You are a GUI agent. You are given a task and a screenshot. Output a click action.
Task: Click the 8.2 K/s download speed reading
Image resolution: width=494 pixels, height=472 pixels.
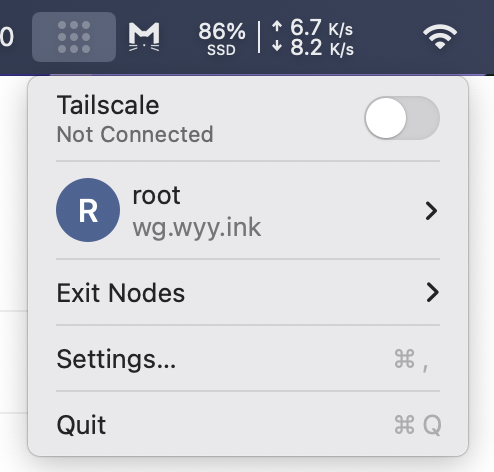coord(312,48)
